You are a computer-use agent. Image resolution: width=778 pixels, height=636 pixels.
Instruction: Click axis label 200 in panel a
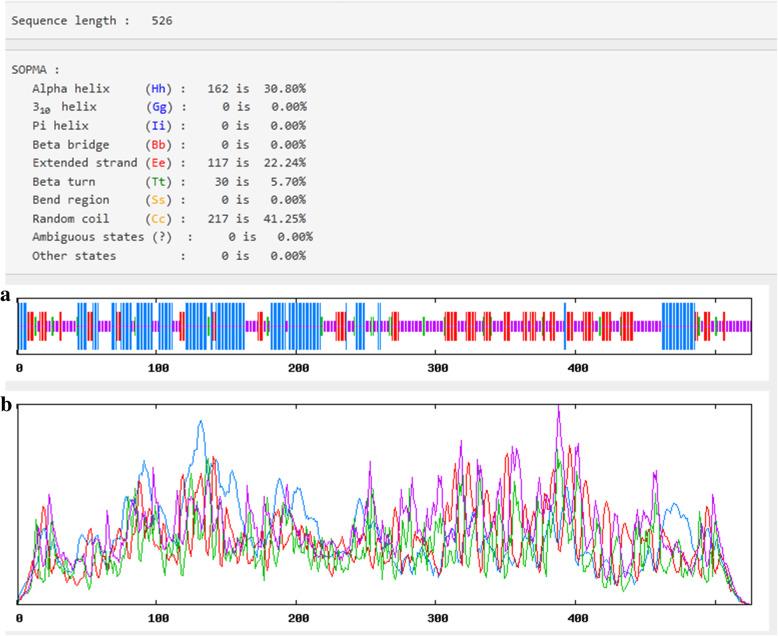(298, 368)
